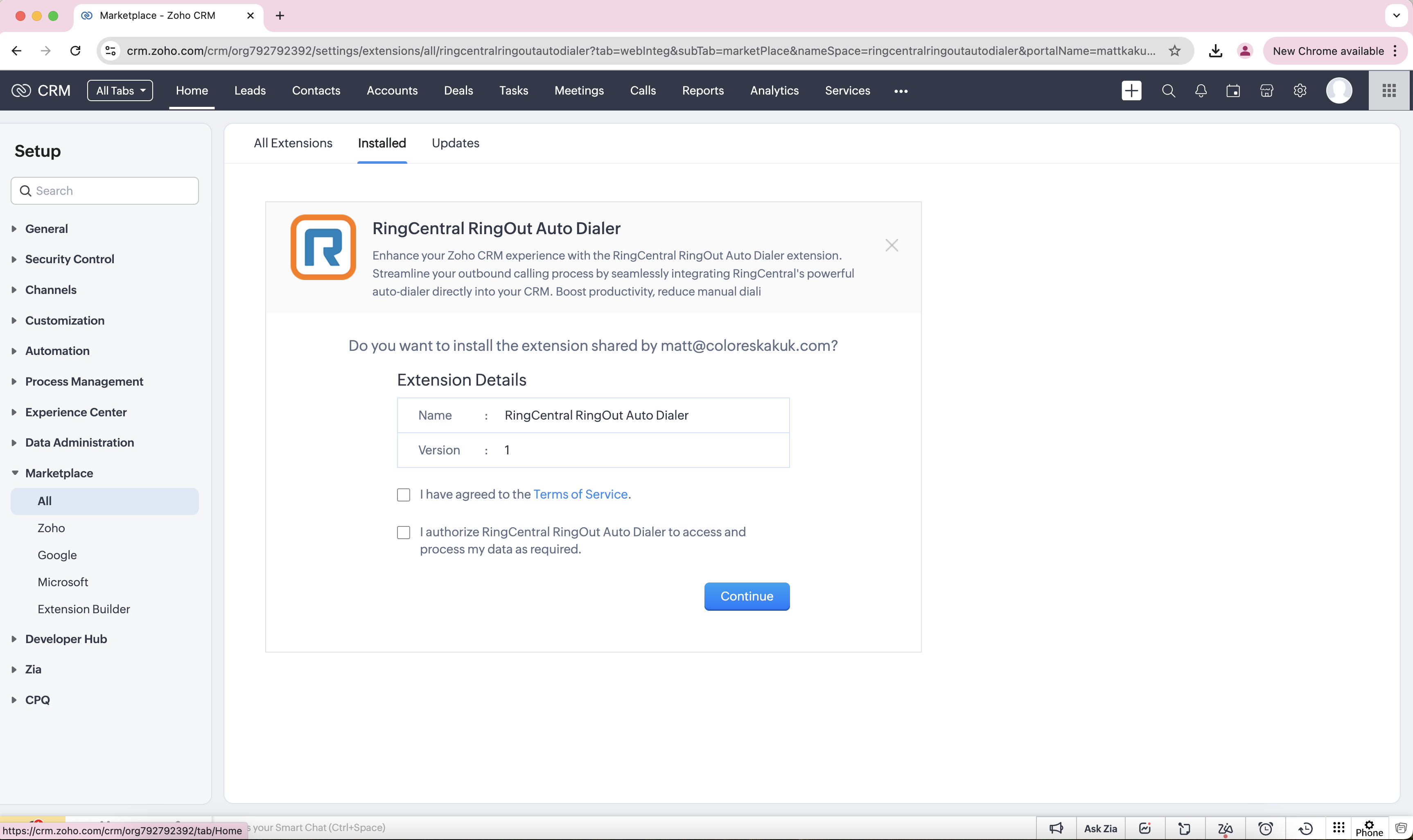Viewport: 1413px width, 840px height.
Task: Open Chrome downloads icon
Action: pos(1215,51)
